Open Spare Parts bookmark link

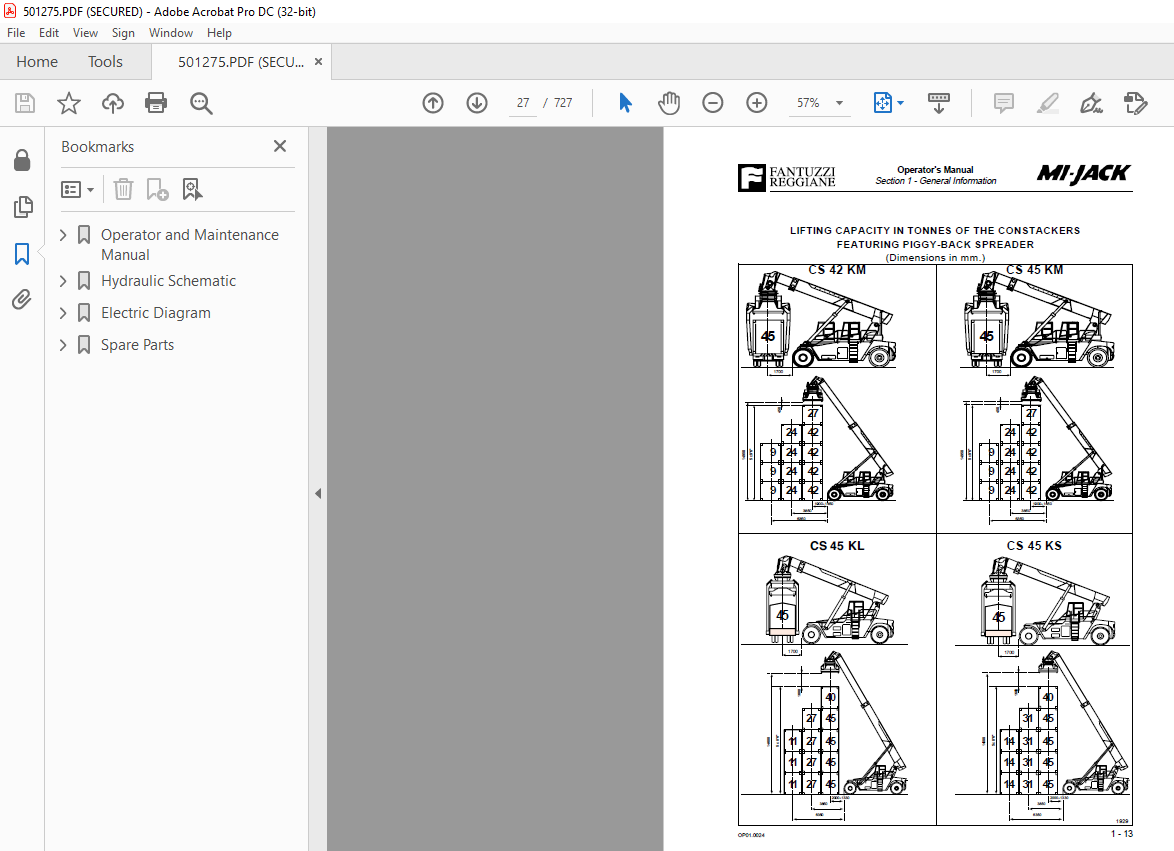137,345
